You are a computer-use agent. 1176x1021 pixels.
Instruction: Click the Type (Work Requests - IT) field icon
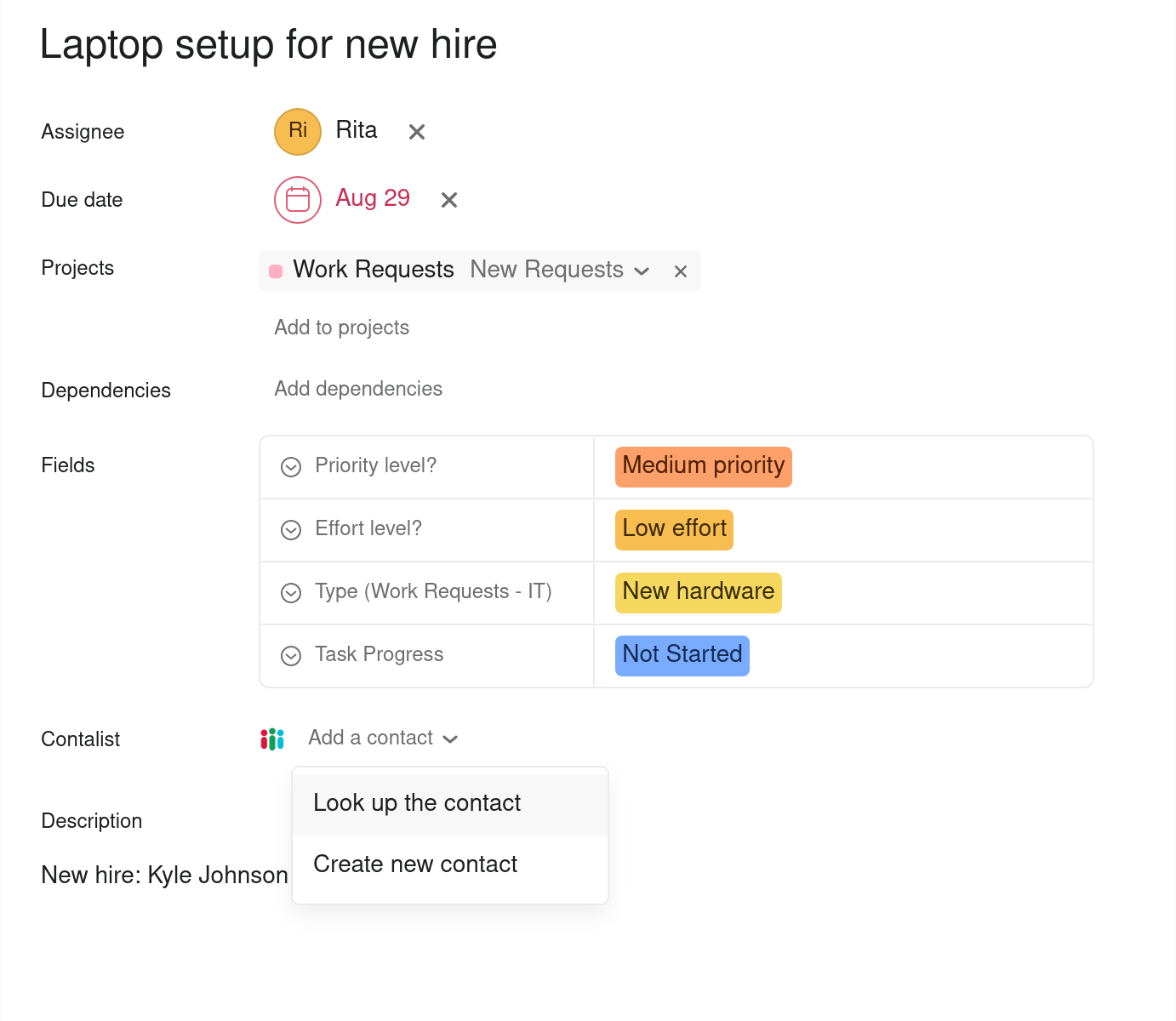291,593
